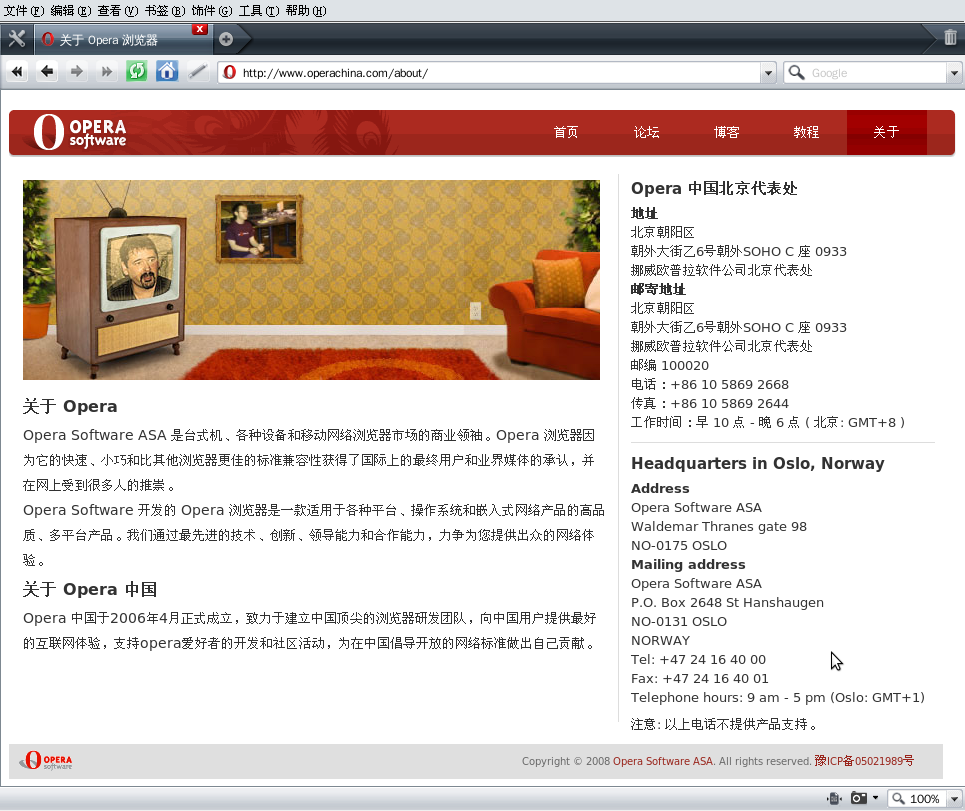
Task: Click the 邮寄地址 label
Action: (658, 290)
